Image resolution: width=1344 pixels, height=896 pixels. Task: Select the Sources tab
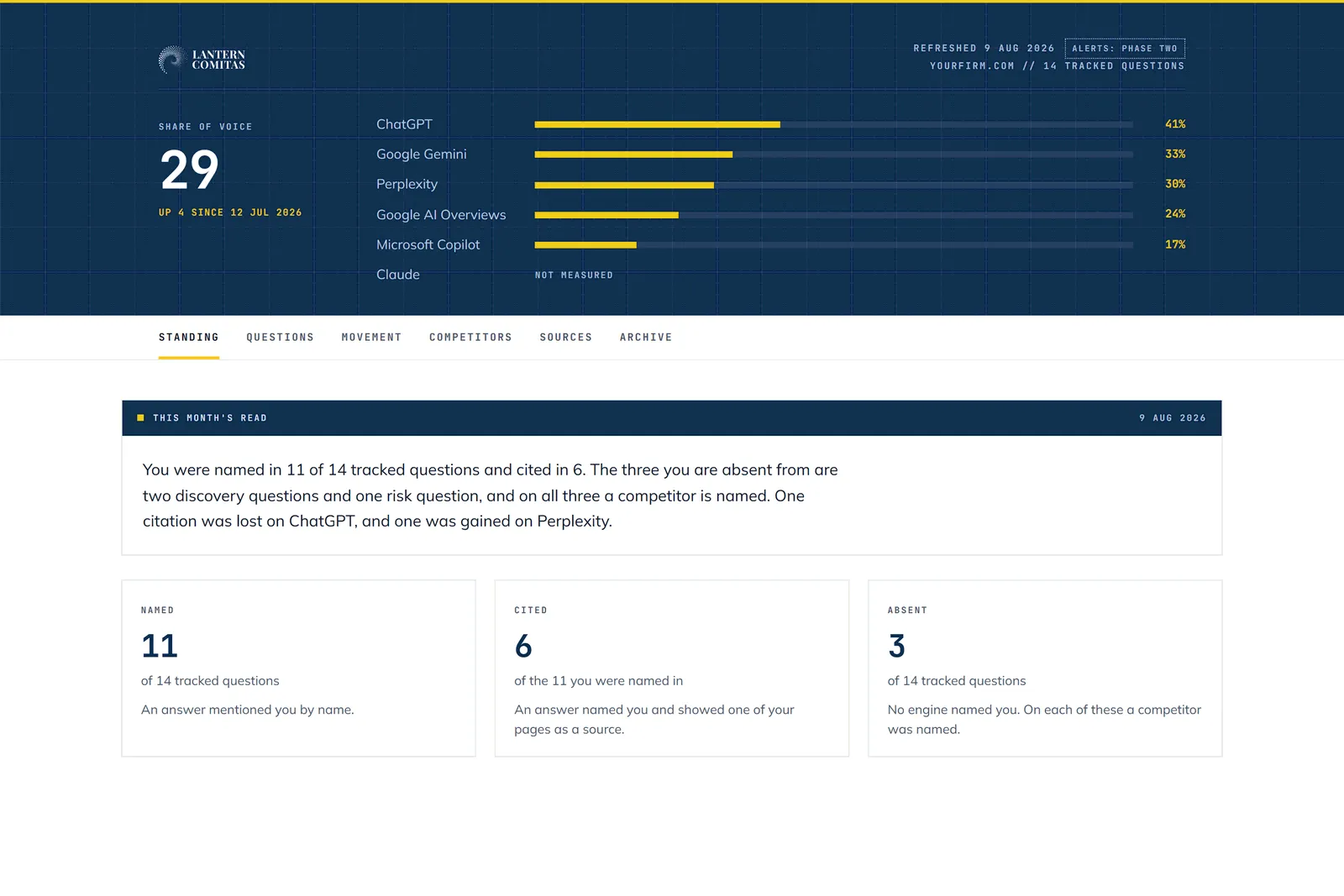tap(566, 338)
